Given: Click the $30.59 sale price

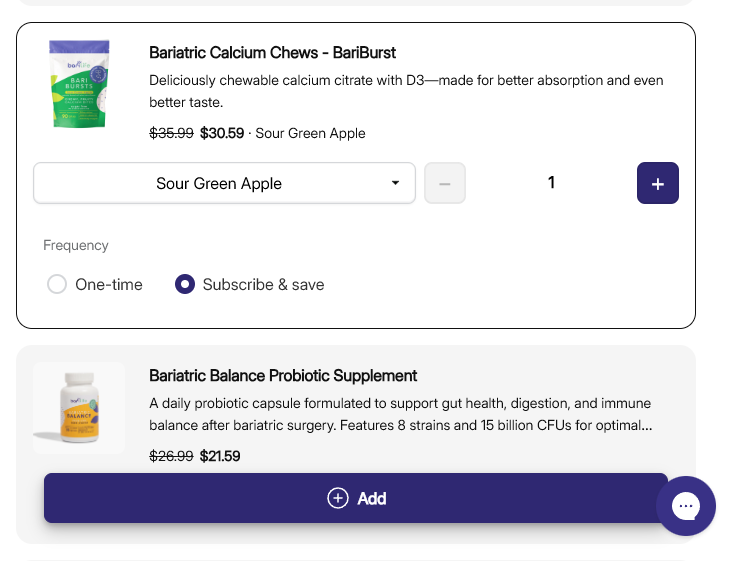Looking at the screenshot, I should click(x=222, y=133).
